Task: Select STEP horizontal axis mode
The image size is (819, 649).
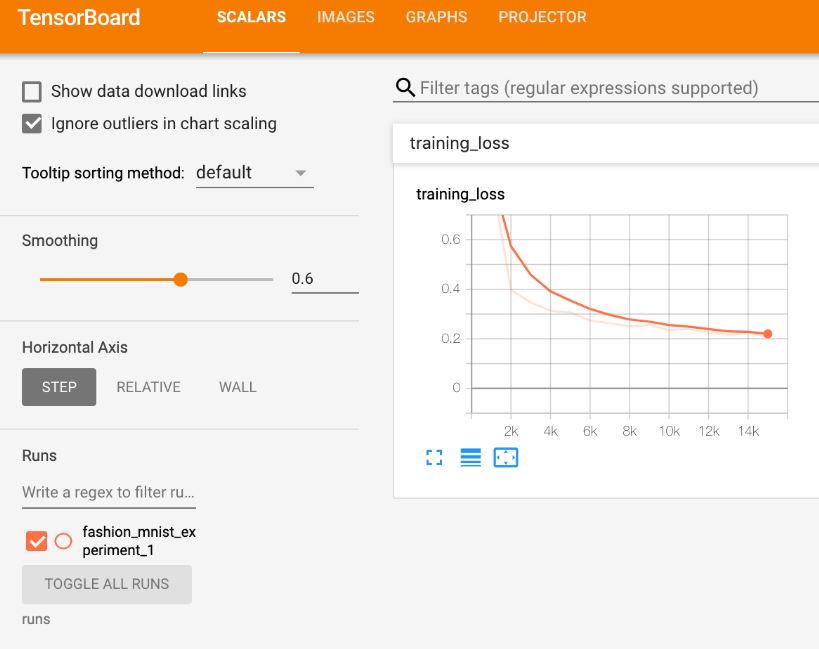Action: point(59,387)
